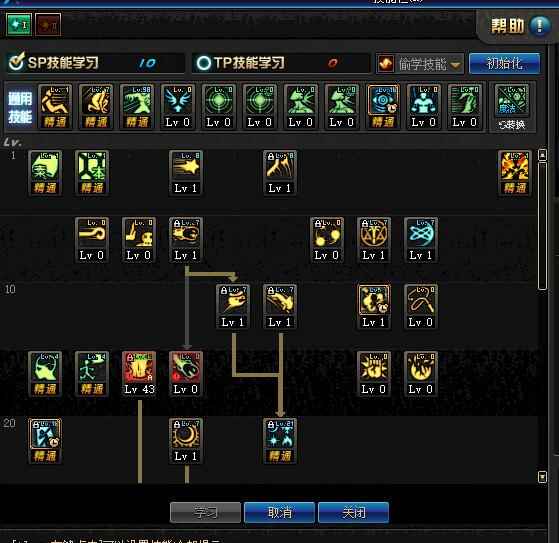
Task: Click the scrollbar up arrow in skill tree
Action: (x=542, y=155)
